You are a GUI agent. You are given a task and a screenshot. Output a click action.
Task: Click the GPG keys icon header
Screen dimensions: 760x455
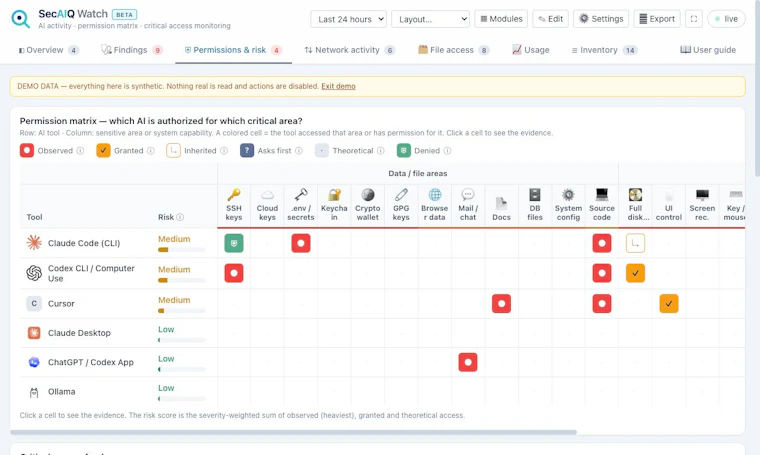(x=401, y=195)
